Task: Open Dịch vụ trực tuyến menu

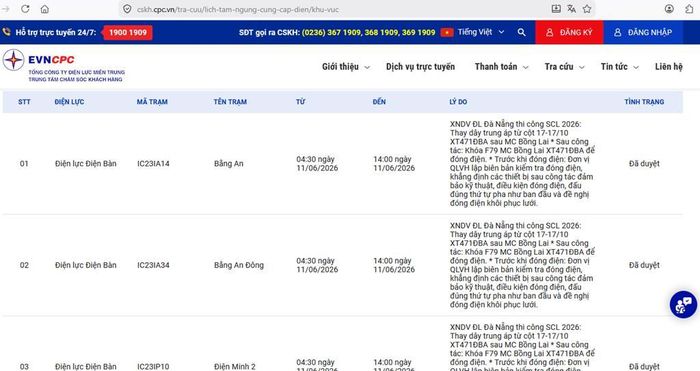Action: tap(421, 67)
